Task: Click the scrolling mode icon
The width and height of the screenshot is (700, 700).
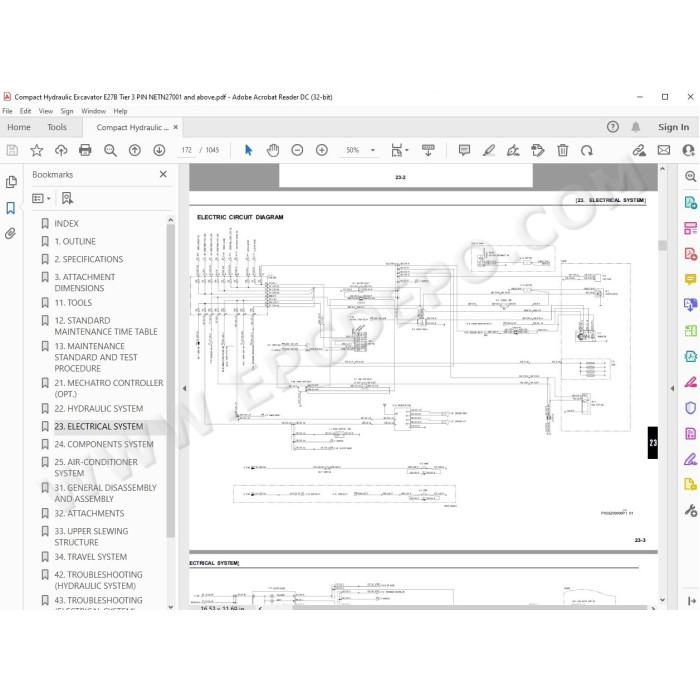Action: click(428, 150)
